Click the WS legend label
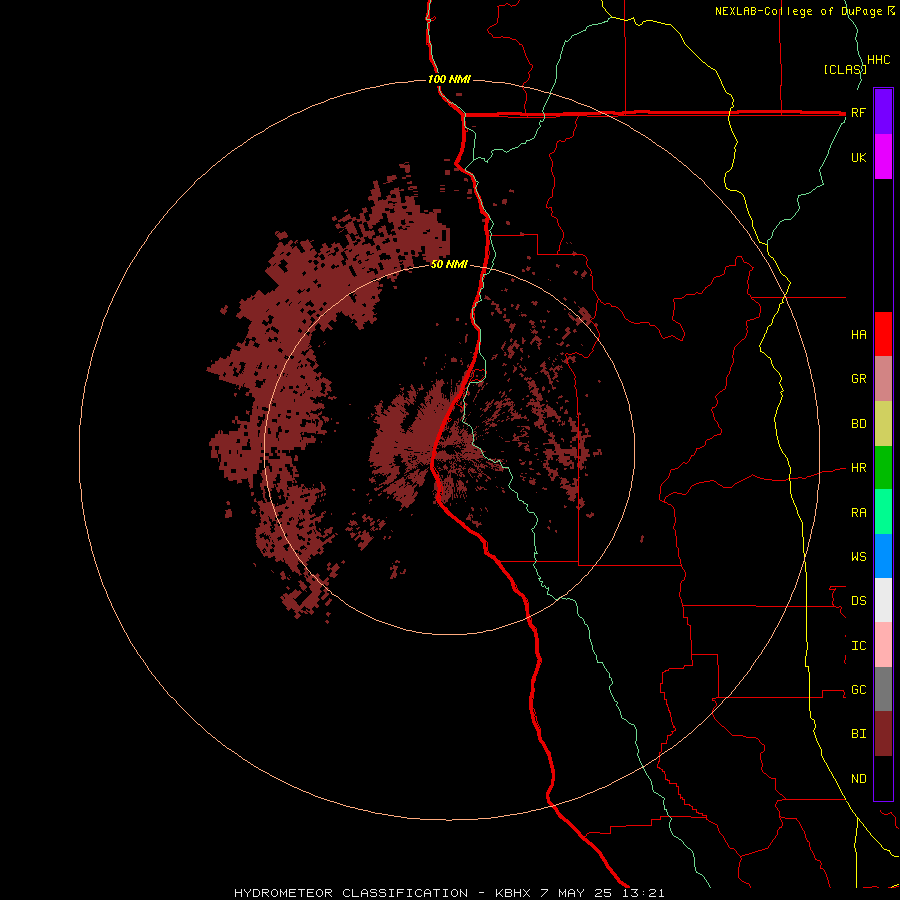900x900 pixels. [x=858, y=556]
